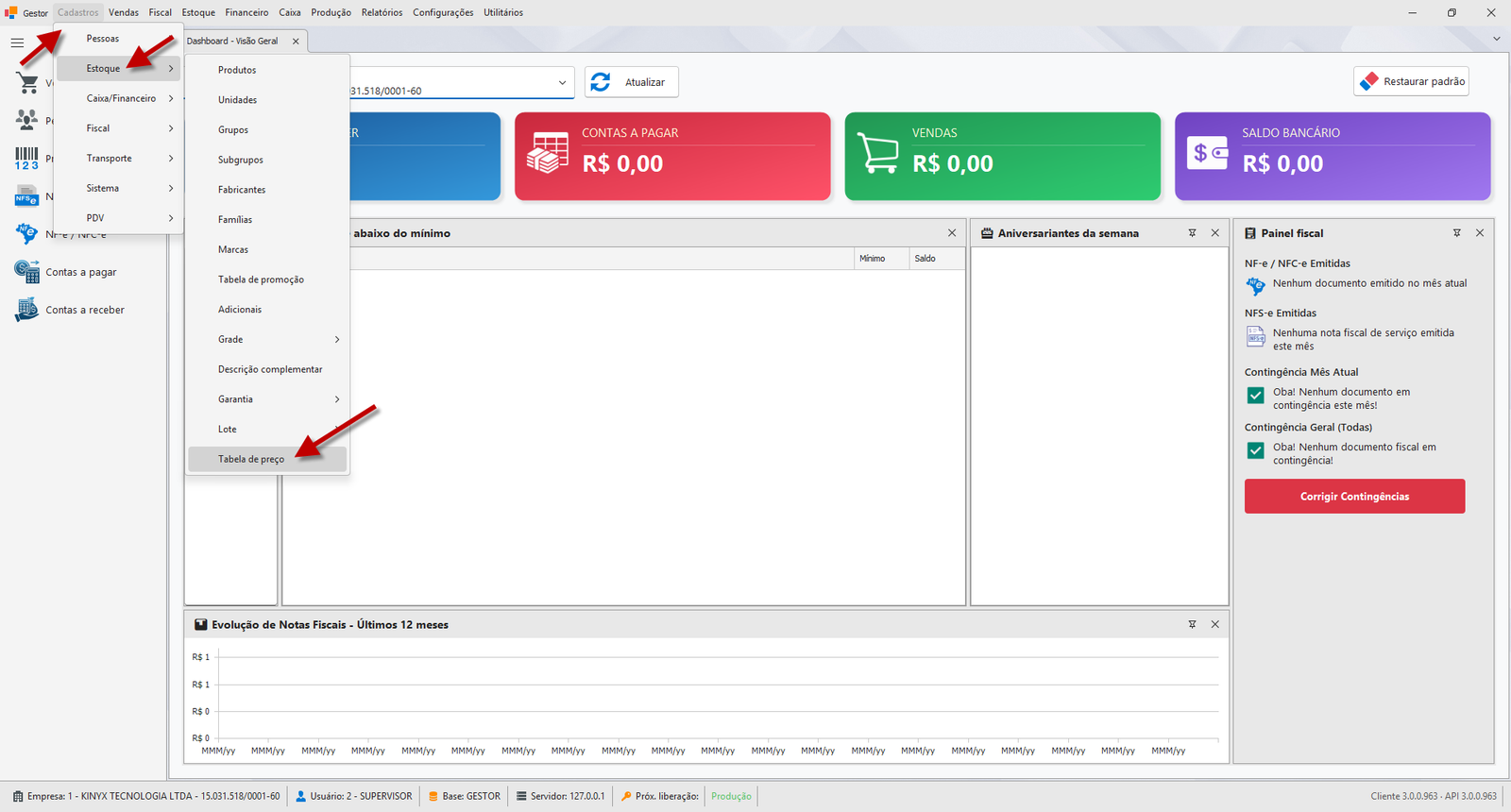Click the Restaurar padrão eraser icon

point(1369,82)
